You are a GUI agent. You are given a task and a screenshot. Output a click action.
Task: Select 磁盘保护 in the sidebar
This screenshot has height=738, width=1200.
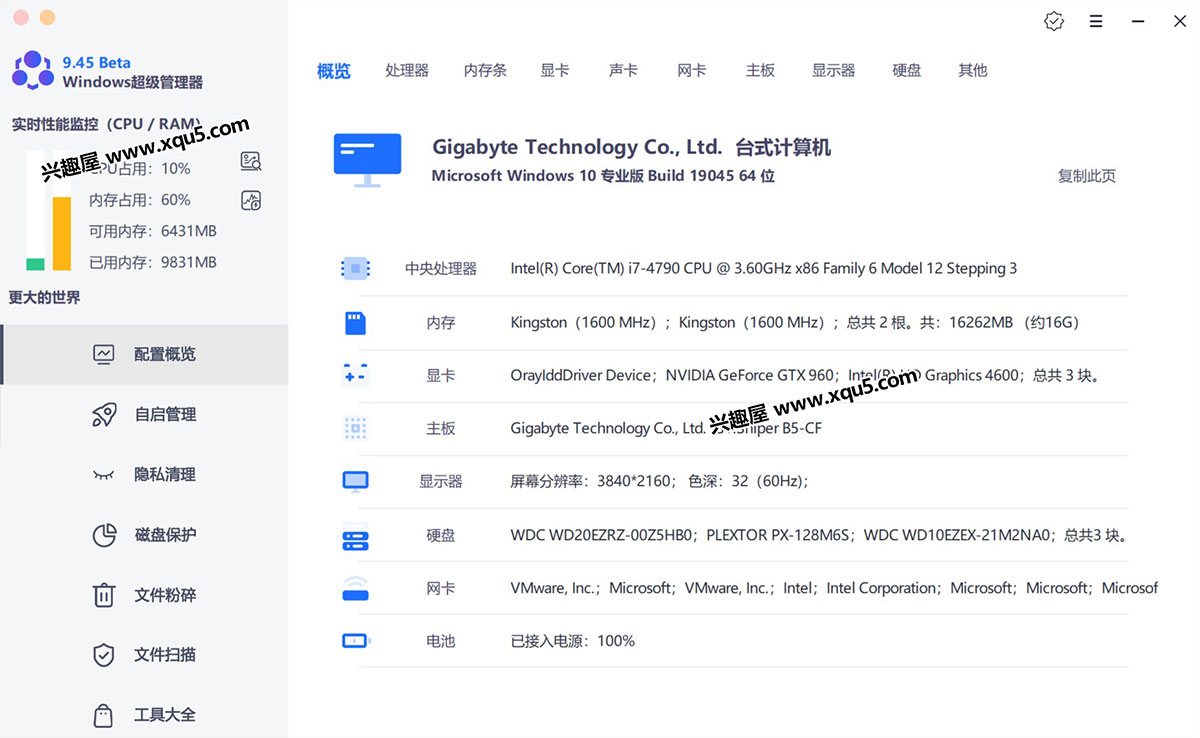(144, 535)
